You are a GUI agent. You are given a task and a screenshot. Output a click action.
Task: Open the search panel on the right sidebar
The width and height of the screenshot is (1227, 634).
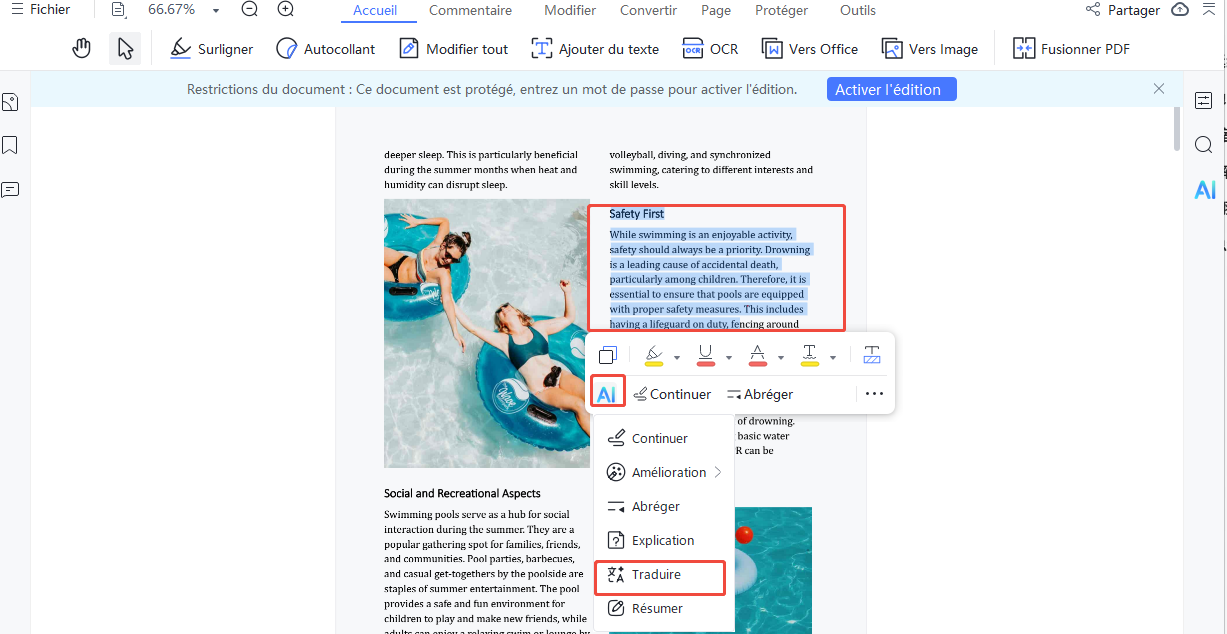click(1204, 144)
